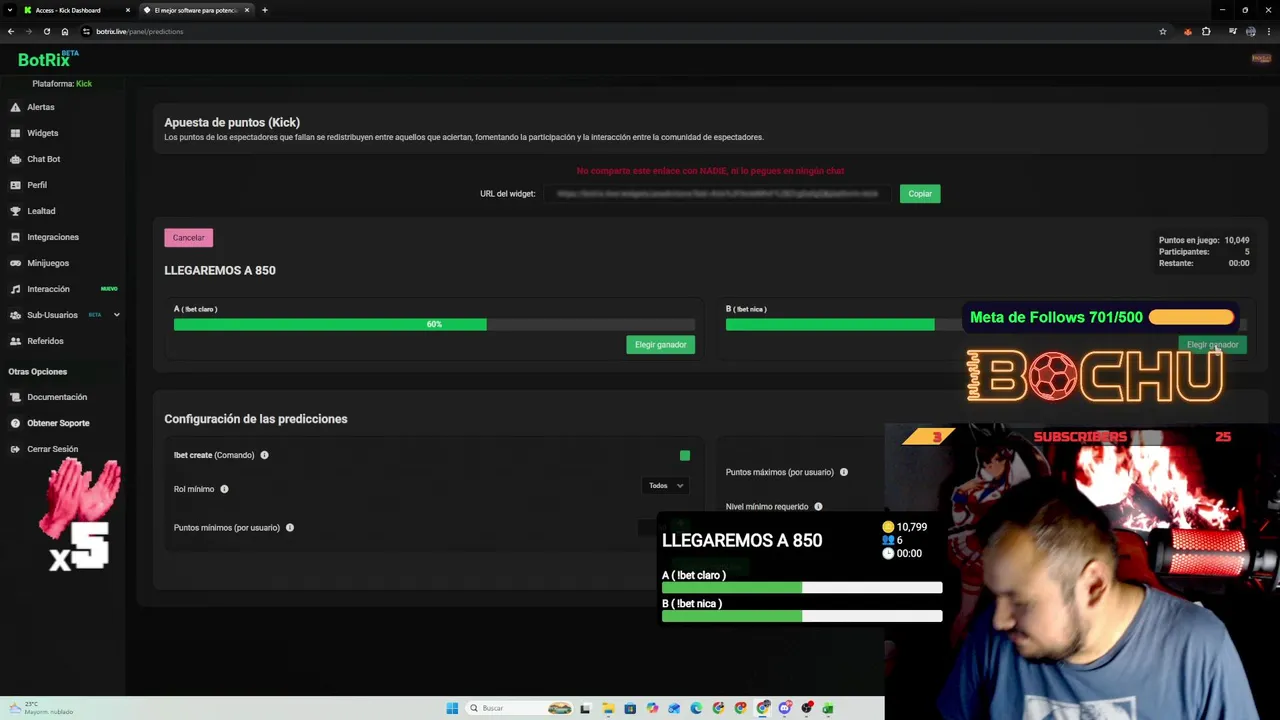Expand the Sub-Usuarios submenu chevron

point(116,315)
